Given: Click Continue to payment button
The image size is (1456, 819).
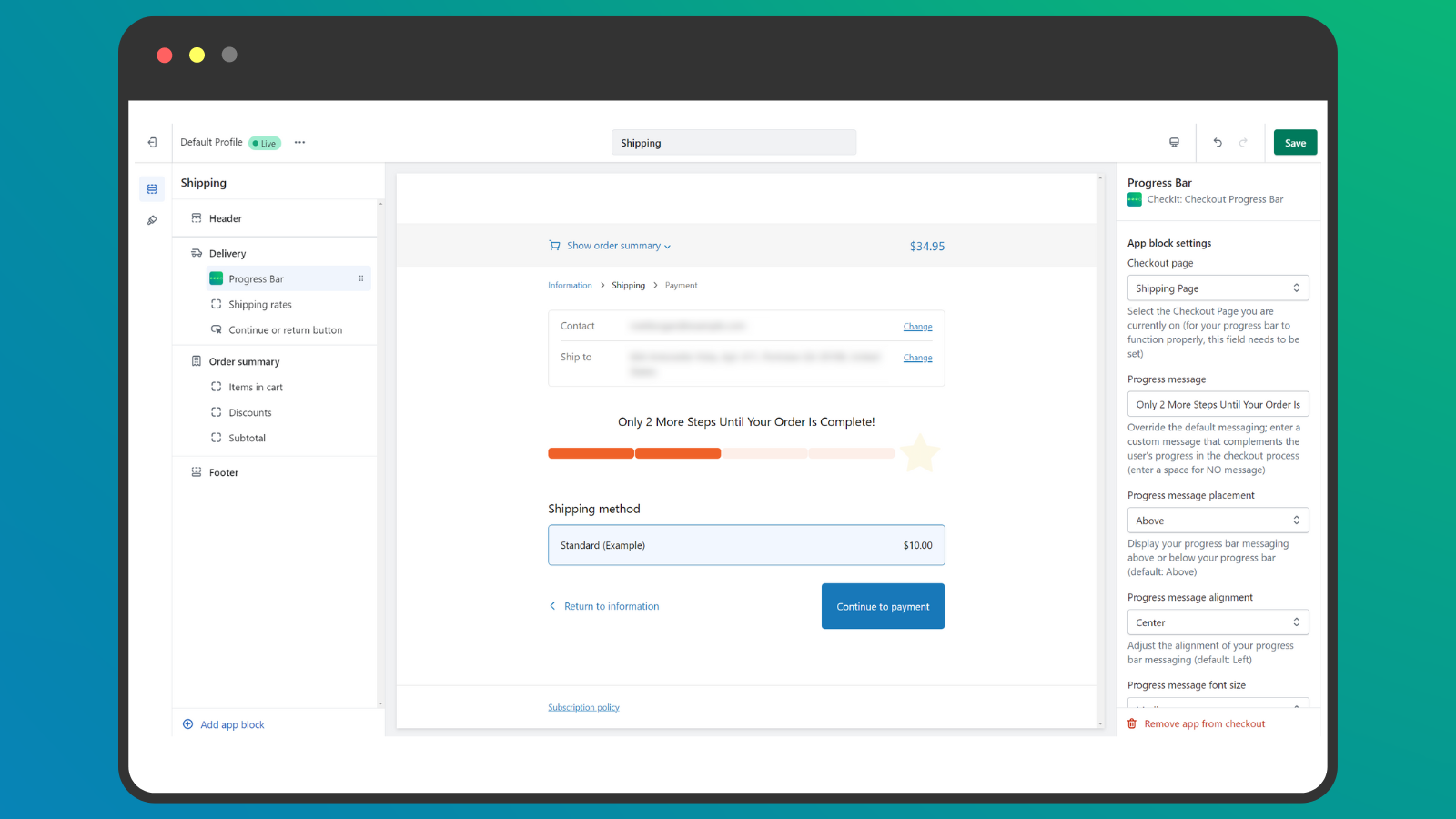Looking at the screenshot, I should [x=882, y=606].
